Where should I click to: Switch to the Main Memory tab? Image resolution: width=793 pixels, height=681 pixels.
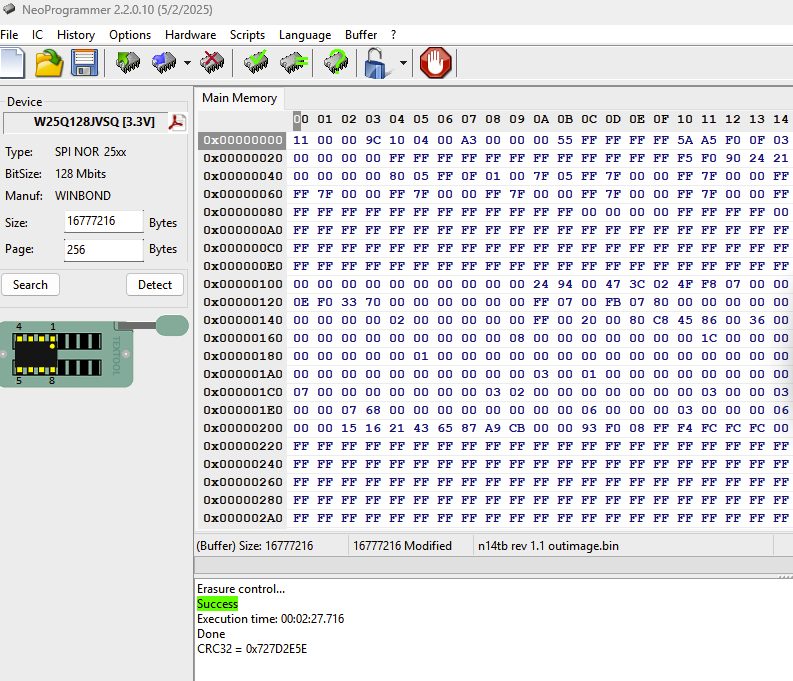pyautogui.click(x=239, y=98)
